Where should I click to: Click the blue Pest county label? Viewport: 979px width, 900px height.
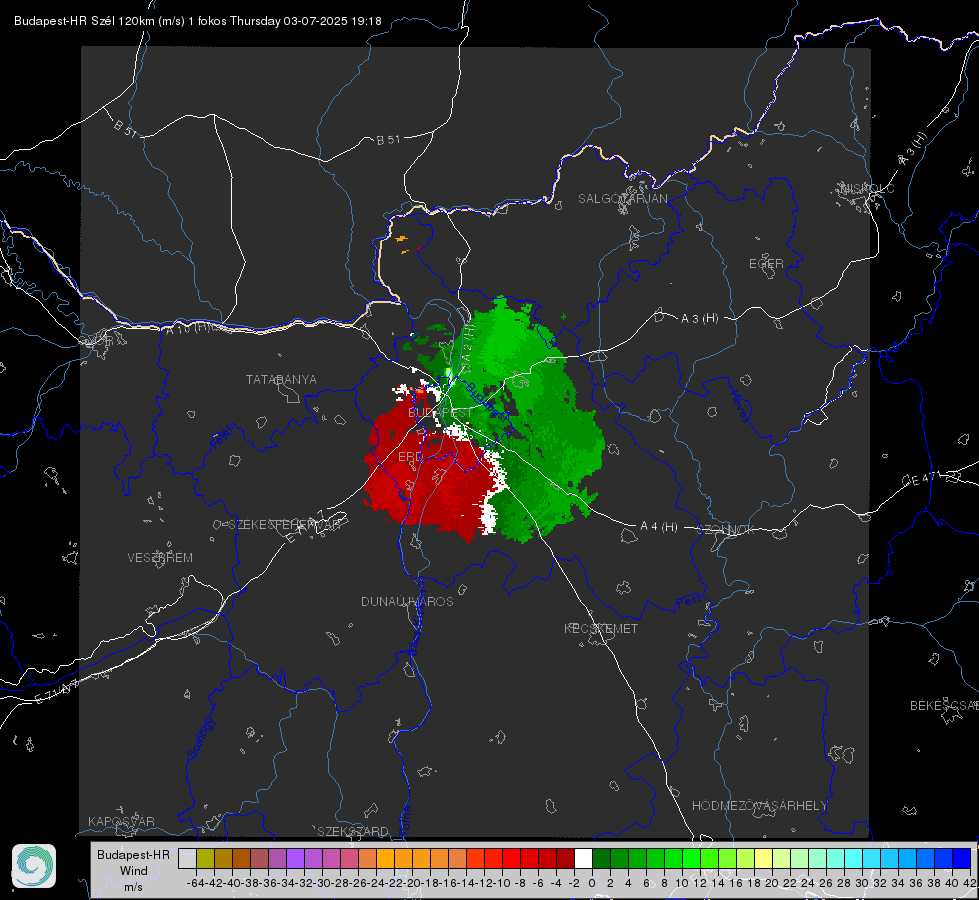[688, 602]
